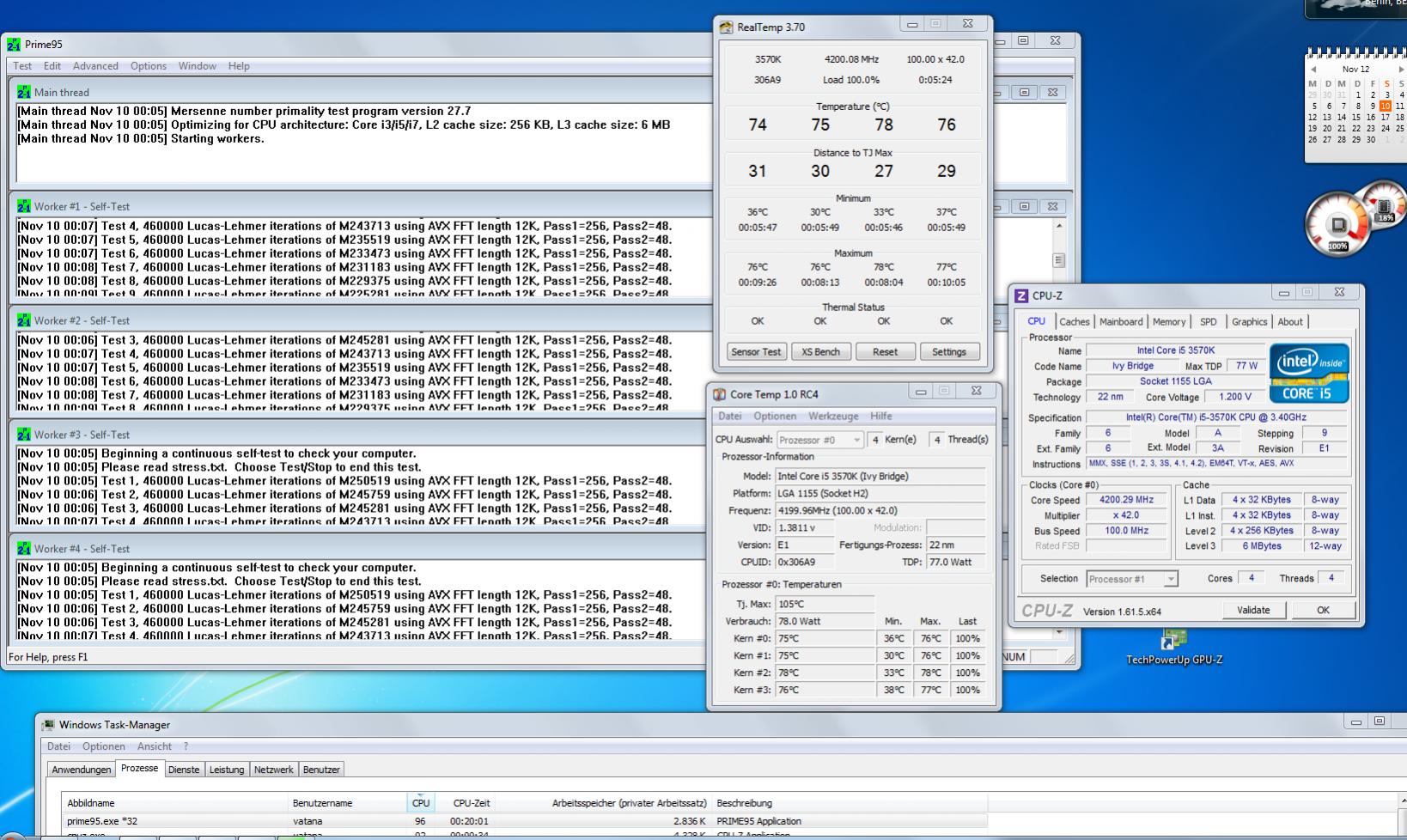This screenshot has width=1407, height=840.
Task: Click RealTemp Sensor Test button
Action: click(756, 352)
